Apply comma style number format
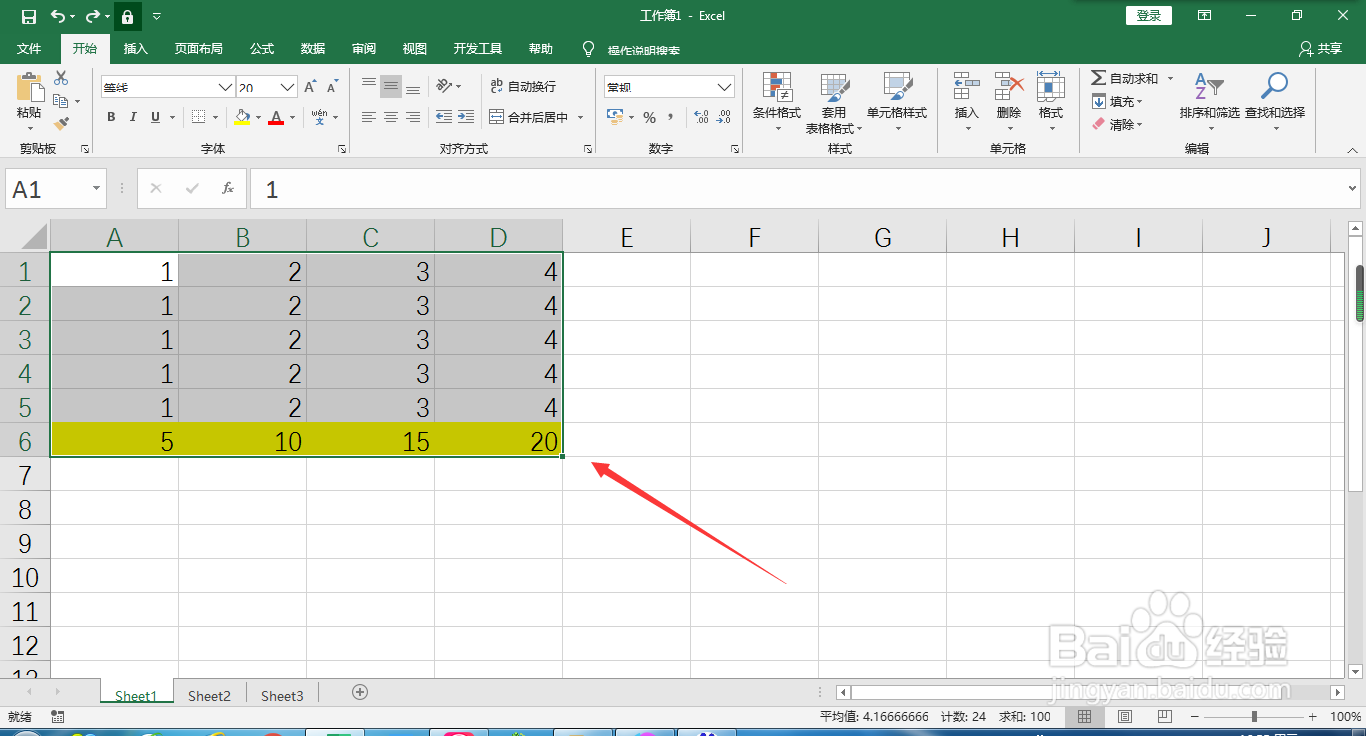Screen dimensions: 1366x736 pos(671,118)
